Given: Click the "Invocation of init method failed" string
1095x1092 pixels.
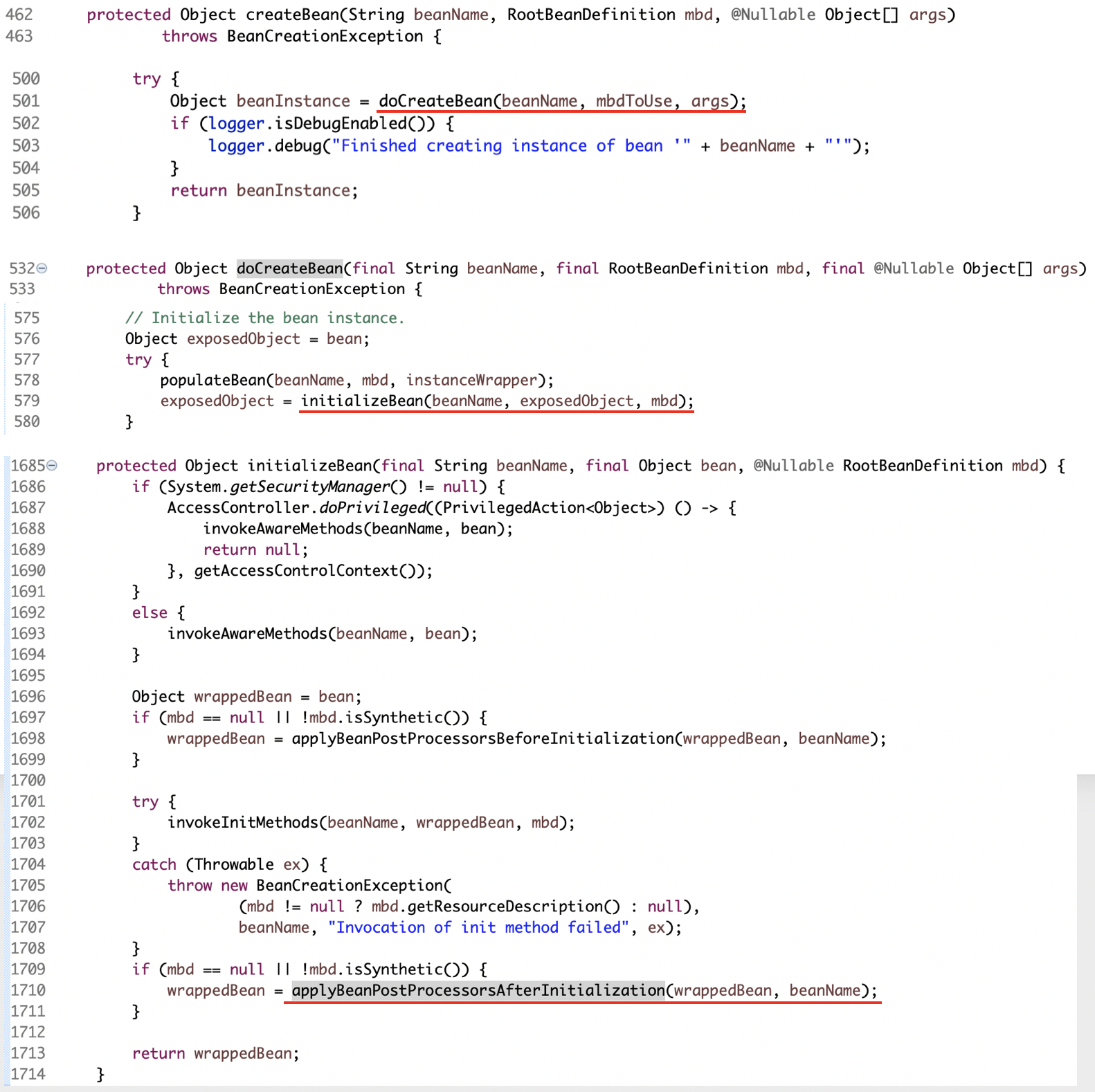Looking at the screenshot, I should click(x=478, y=927).
